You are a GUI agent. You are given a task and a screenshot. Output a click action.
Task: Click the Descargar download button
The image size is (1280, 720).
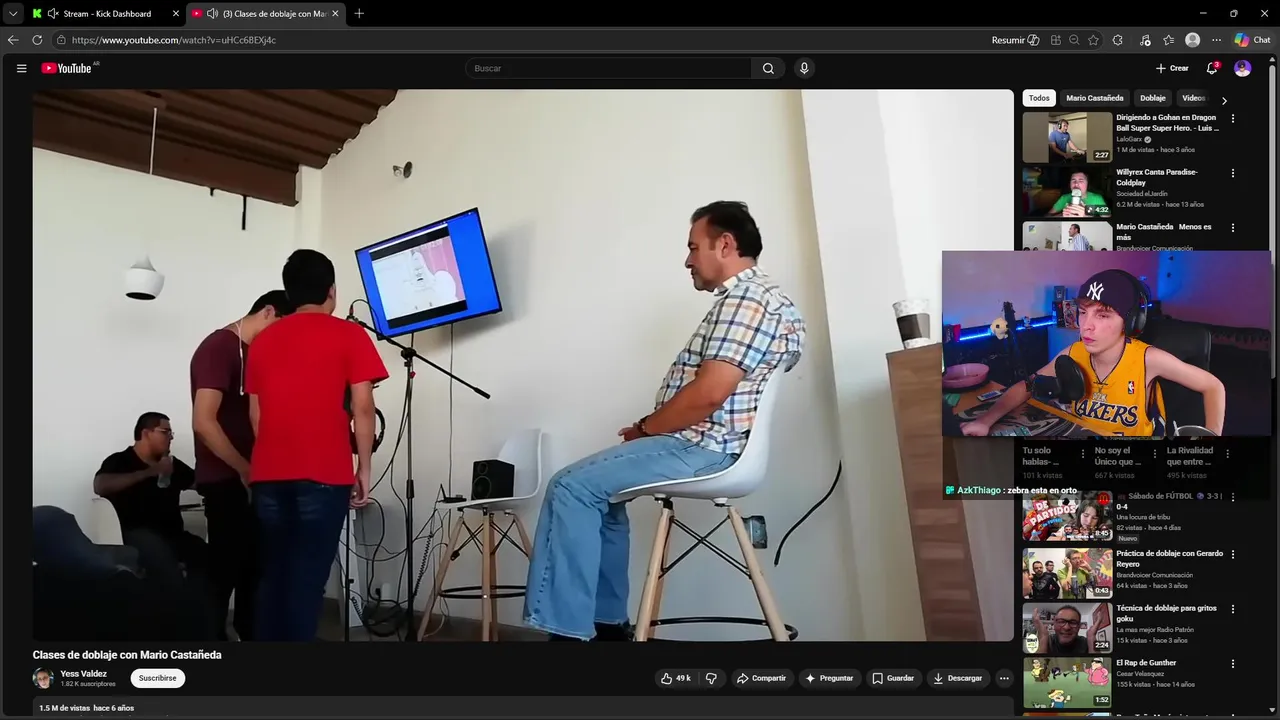pyautogui.click(x=958, y=678)
